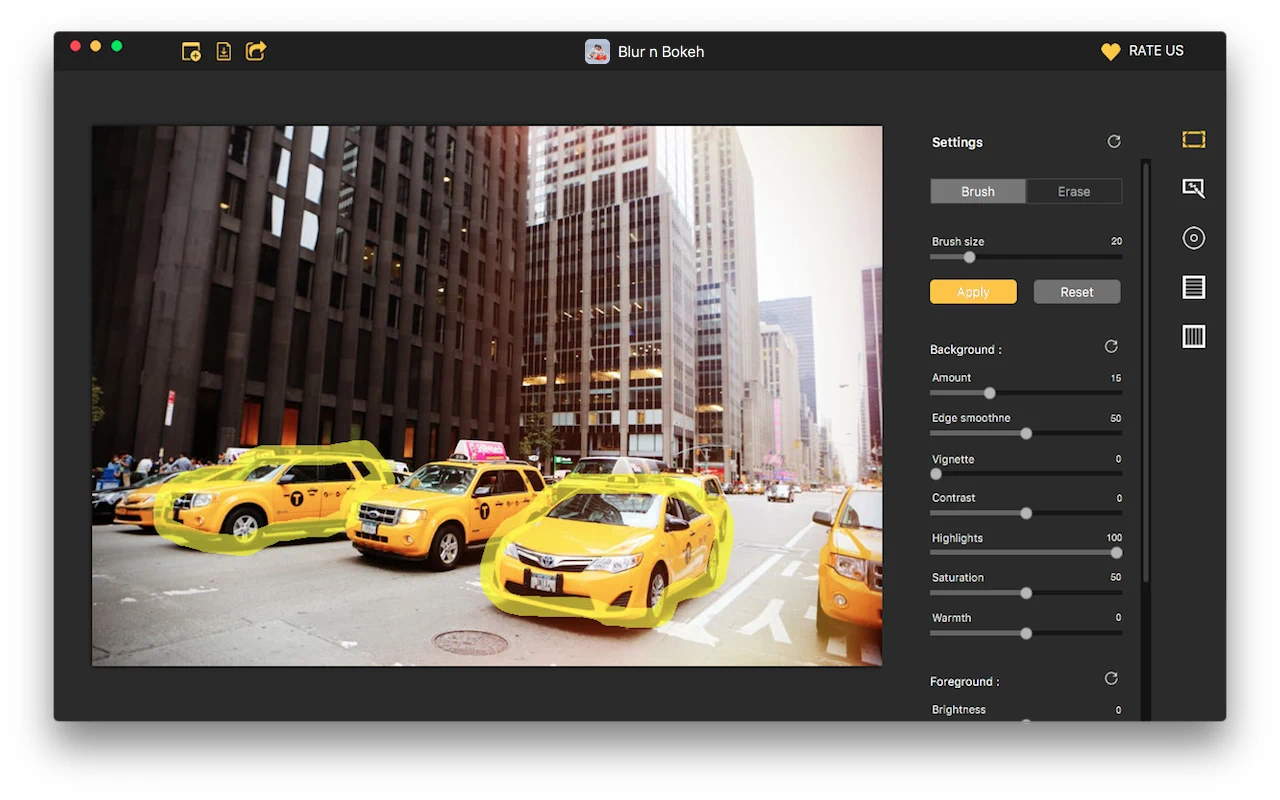1280x800 pixels.
Task: Select the yellow rectangle mask tool
Action: pos(1193,140)
